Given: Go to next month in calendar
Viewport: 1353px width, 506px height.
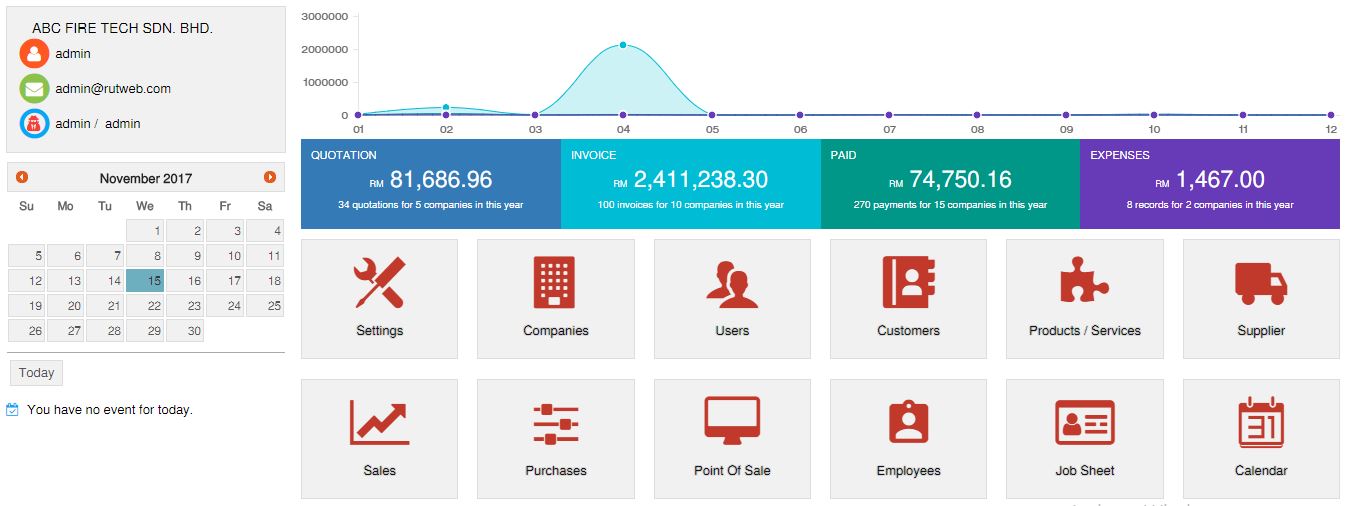Looking at the screenshot, I should 269,178.
